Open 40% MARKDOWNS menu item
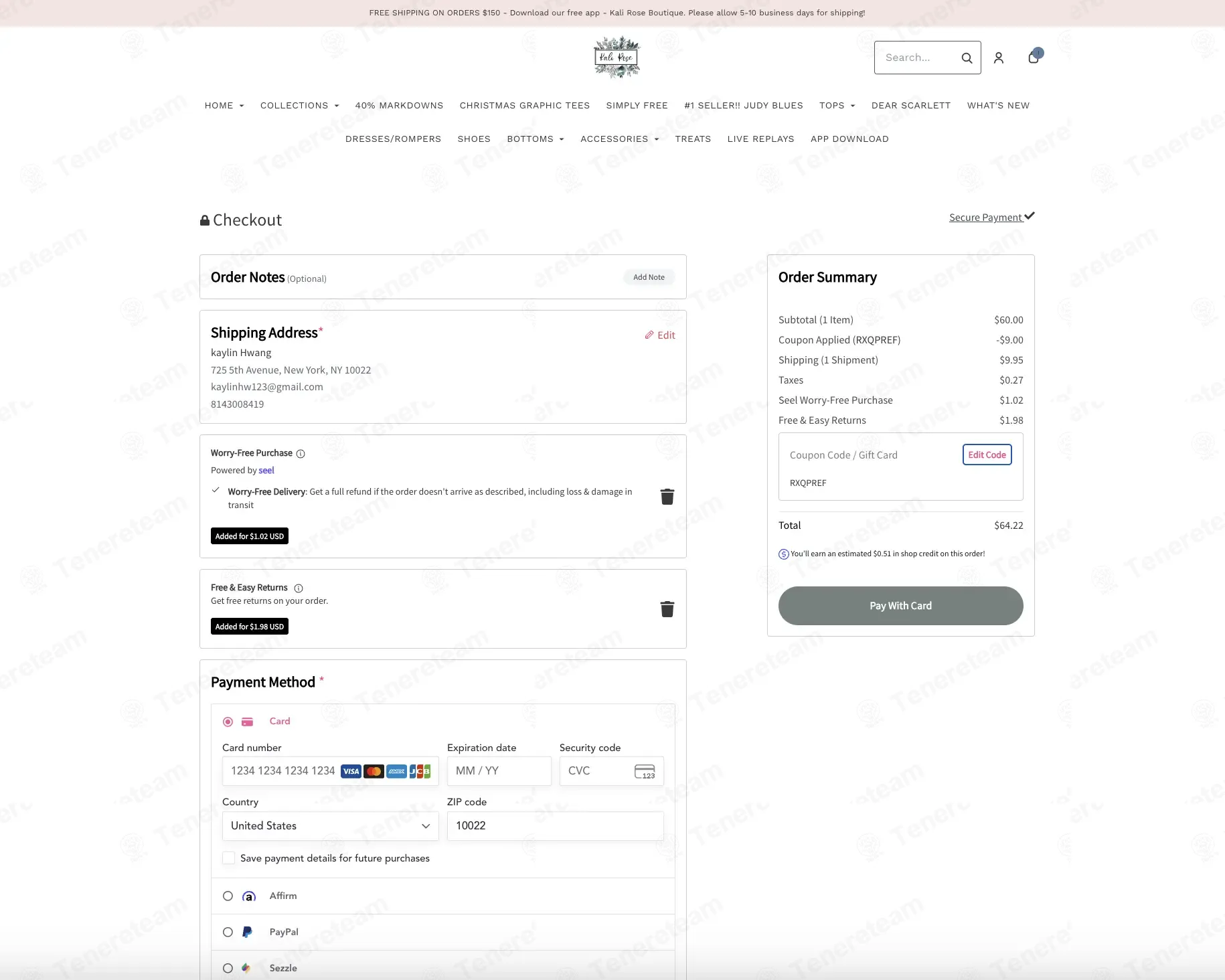 pos(399,106)
